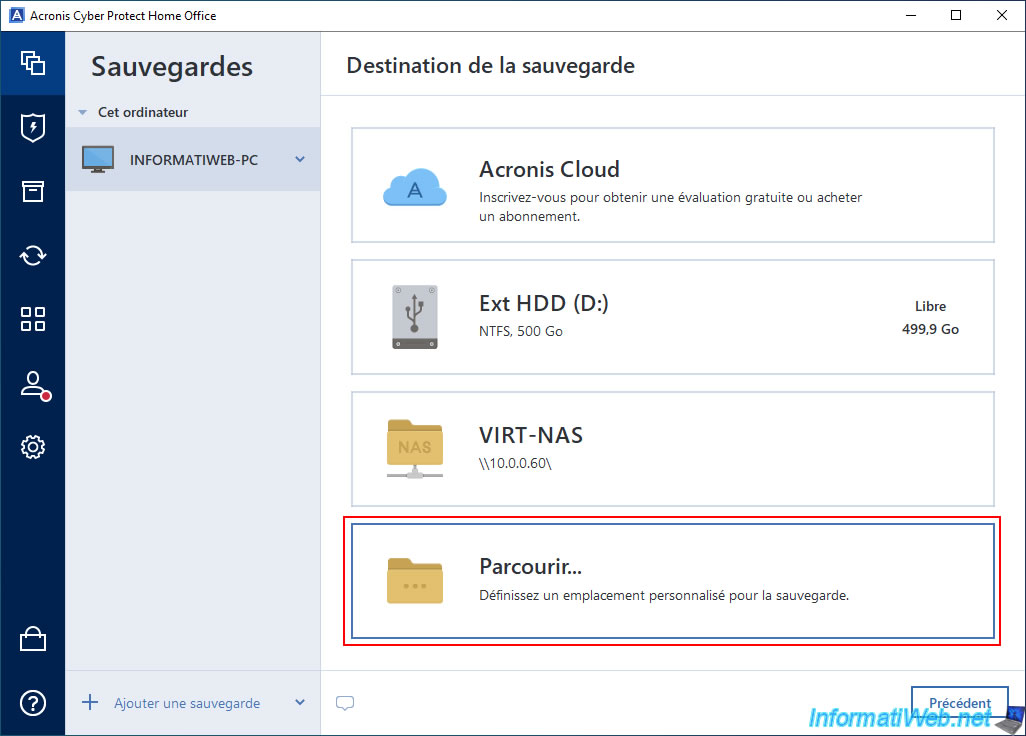Click the Parcourir folder icon

[415, 580]
